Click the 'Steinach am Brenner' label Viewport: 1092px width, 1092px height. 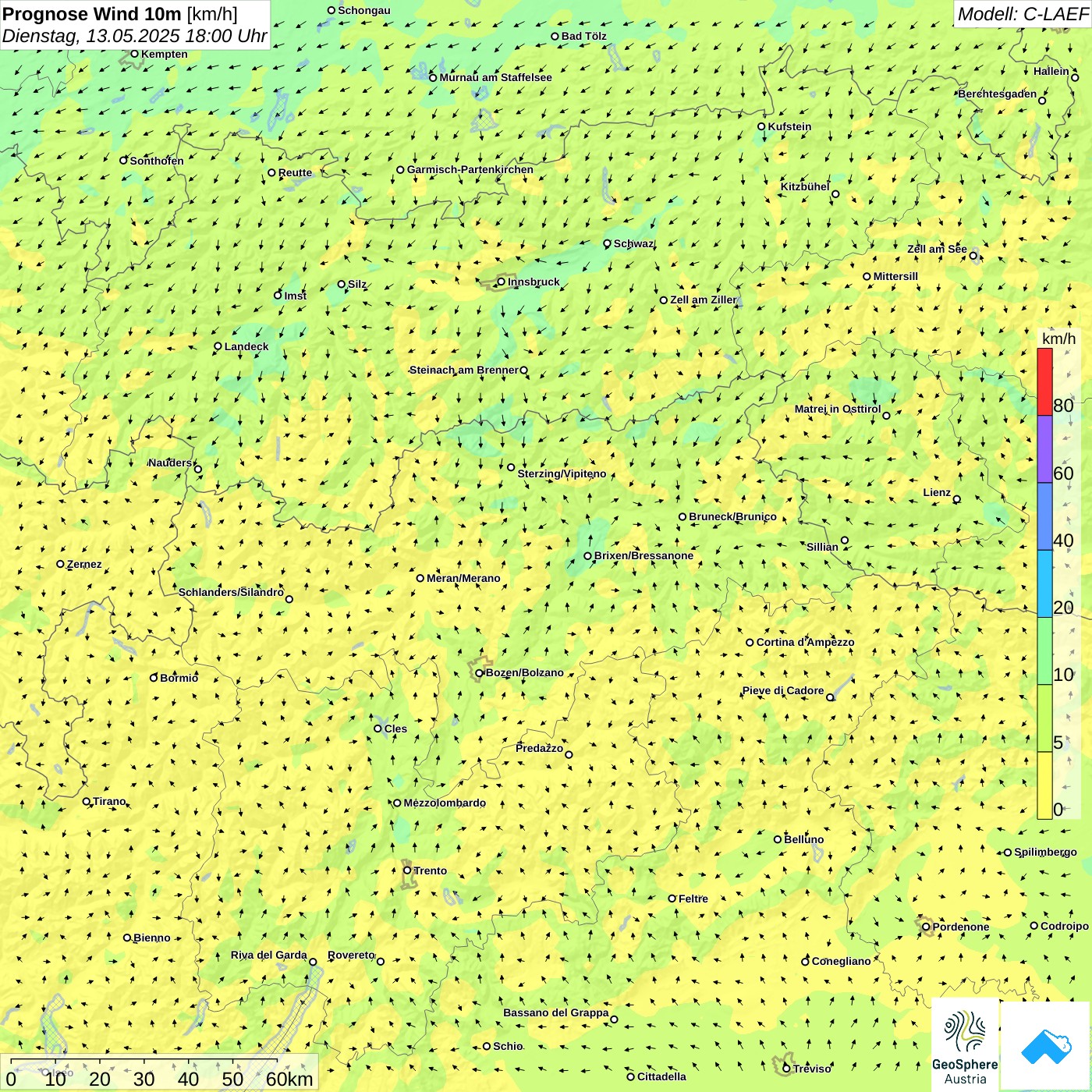click(x=464, y=370)
